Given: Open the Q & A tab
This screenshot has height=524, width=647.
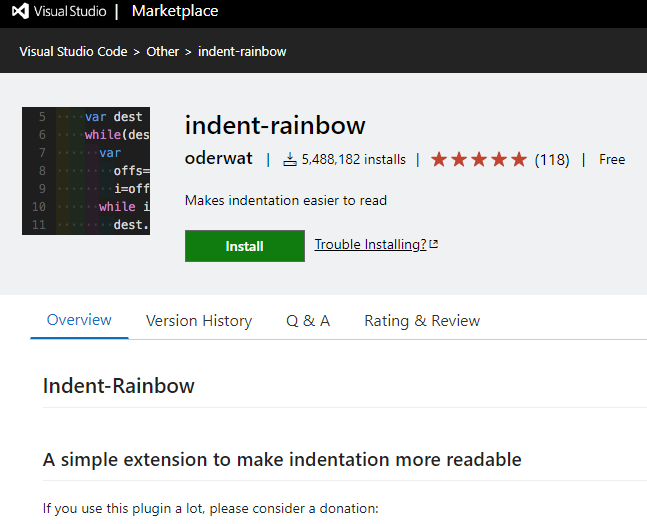Looking at the screenshot, I should (308, 321).
